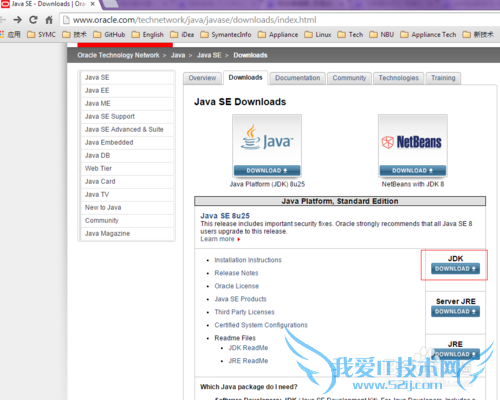Viewport: 500px width, 400px height.
Task: Open the Java SE 8u25 heading link
Action: tap(225, 216)
